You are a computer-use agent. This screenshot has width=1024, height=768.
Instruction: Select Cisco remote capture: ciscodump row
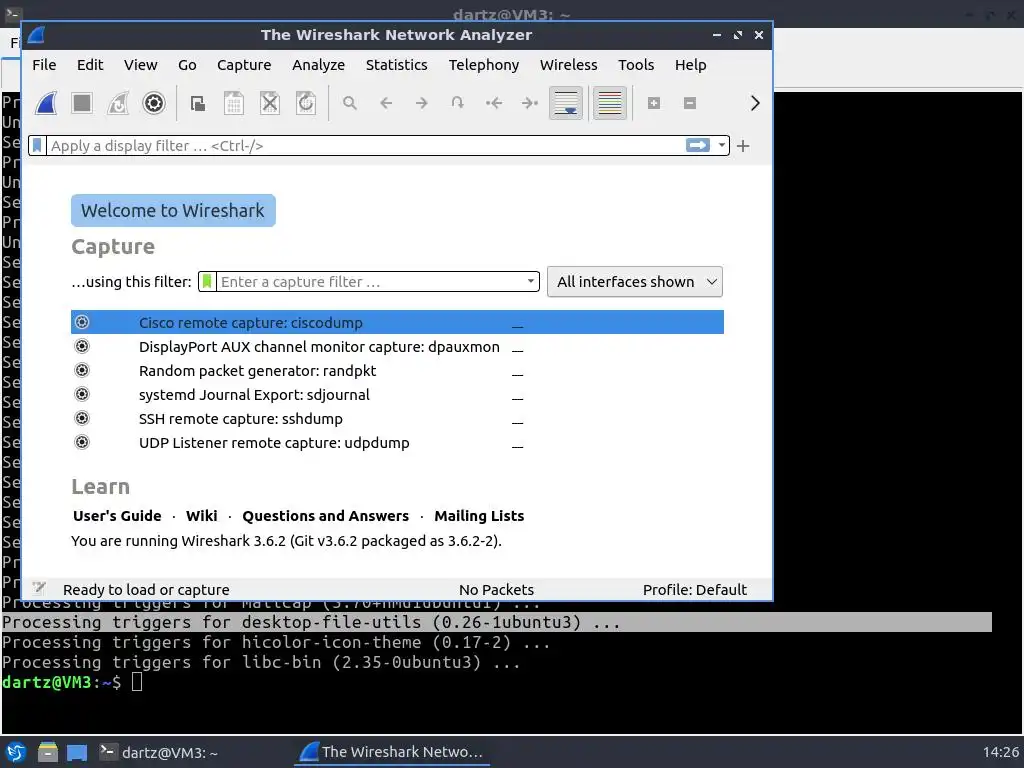click(x=397, y=322)
